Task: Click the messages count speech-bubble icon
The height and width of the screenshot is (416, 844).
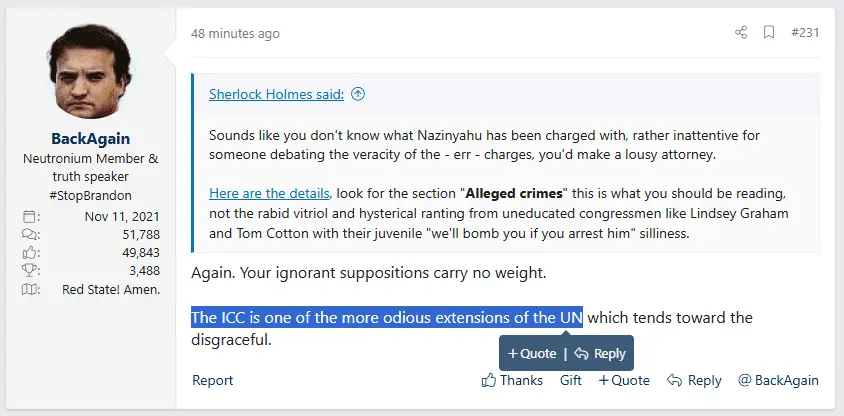Action: (30, 234)
